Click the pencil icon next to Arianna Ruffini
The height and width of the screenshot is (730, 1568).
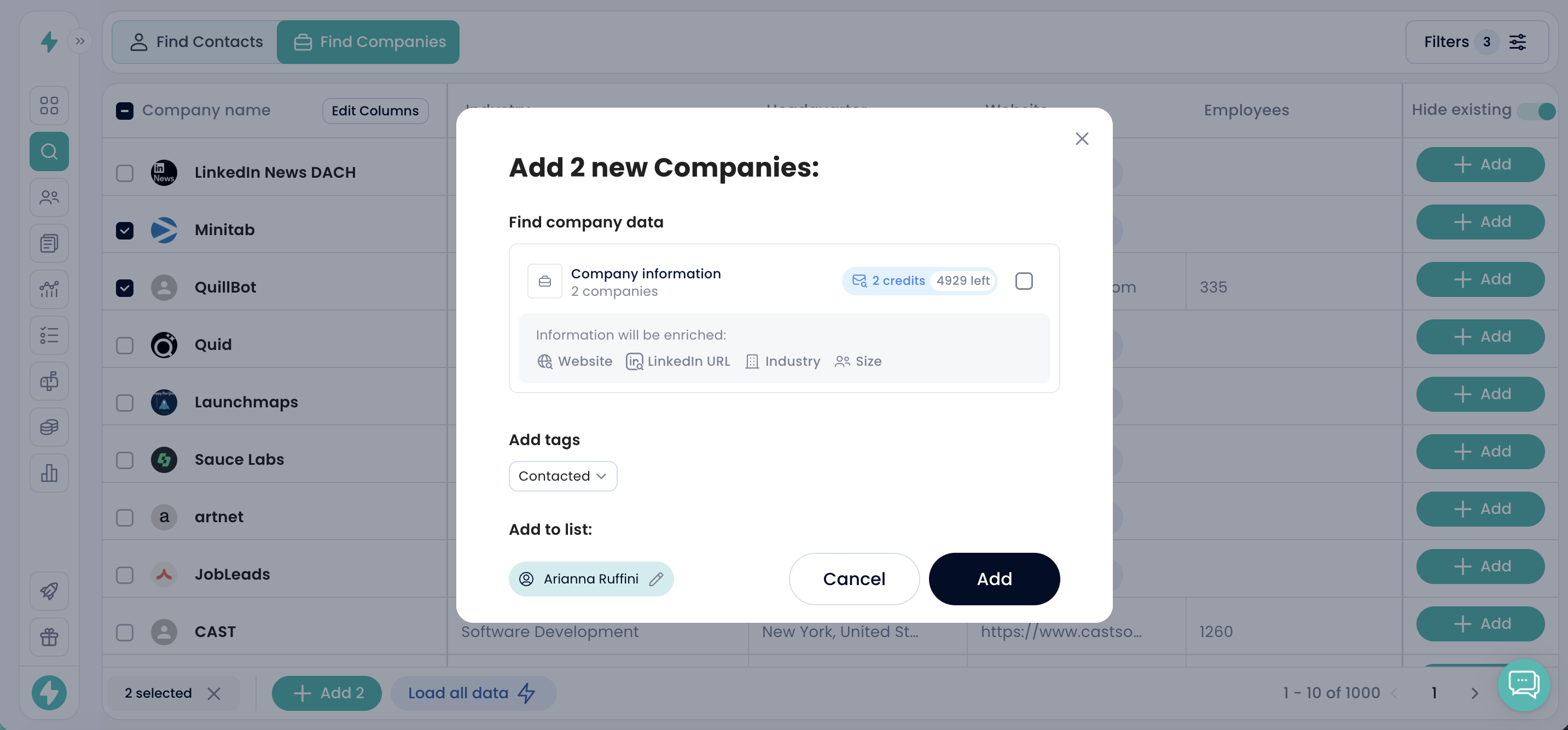pyautogui.click(x=655, y=579)
